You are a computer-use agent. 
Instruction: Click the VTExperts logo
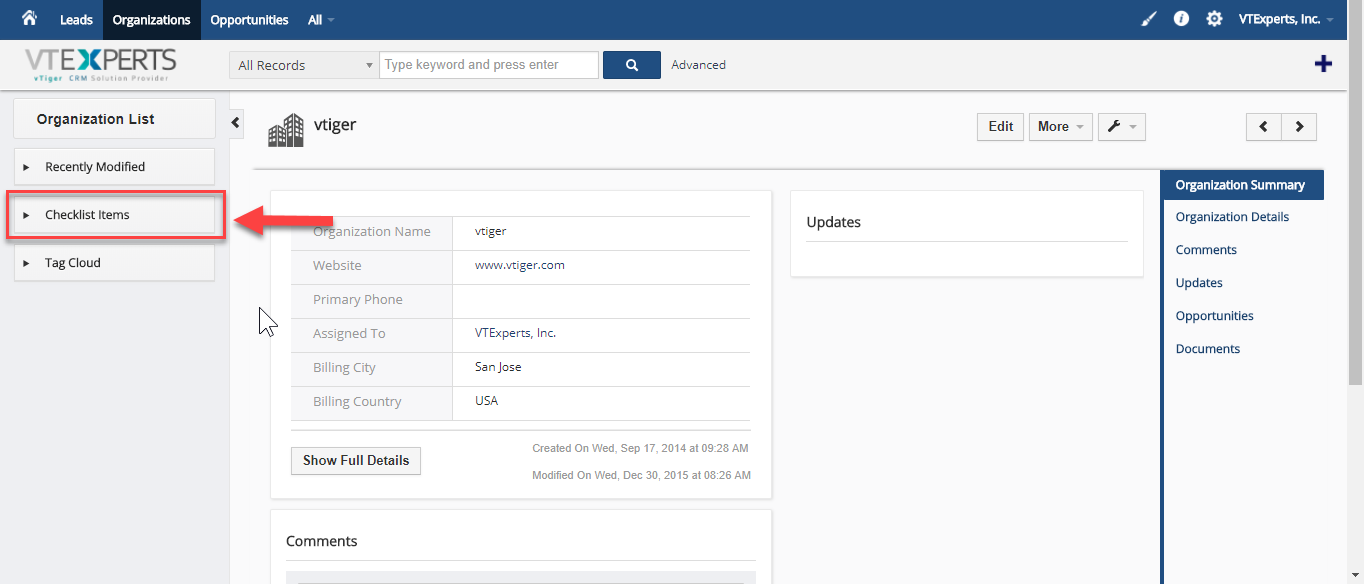click(101, 65)
